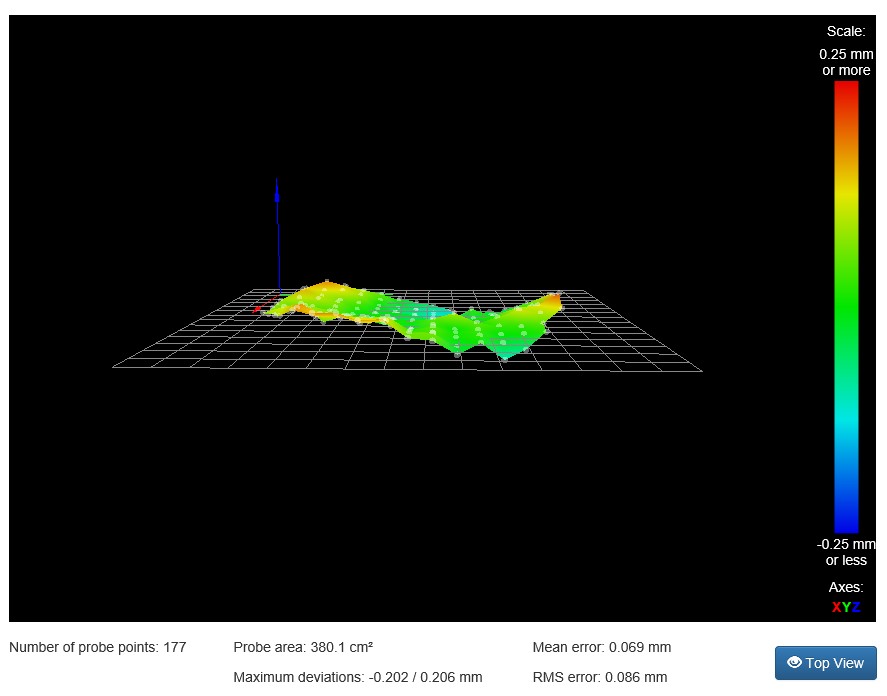The image size is (887, 696).
Task: Click the Maximum deviations readout
Action: tap(357, 677)
